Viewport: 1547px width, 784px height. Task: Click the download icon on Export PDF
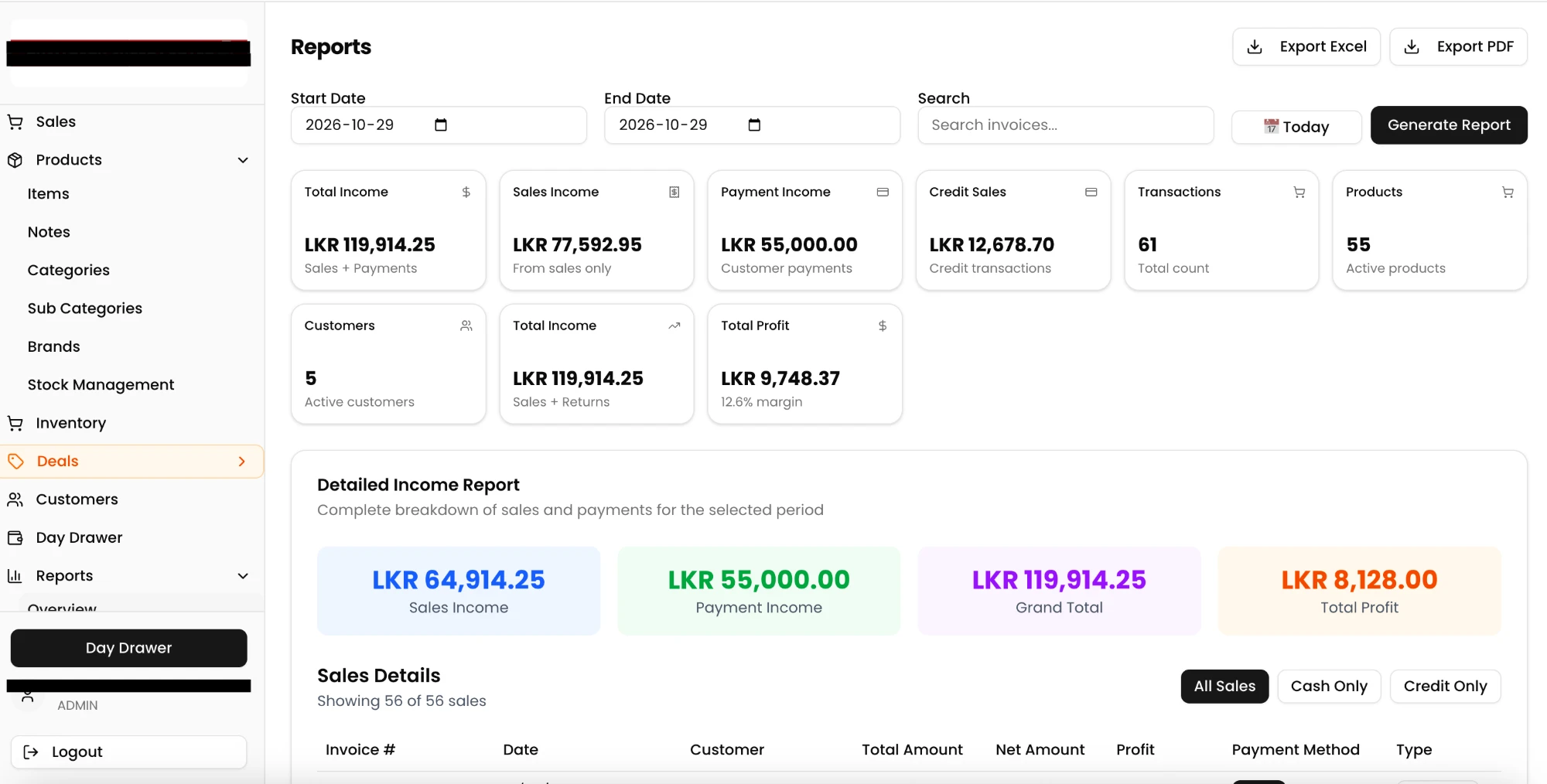coord(1412,47)
